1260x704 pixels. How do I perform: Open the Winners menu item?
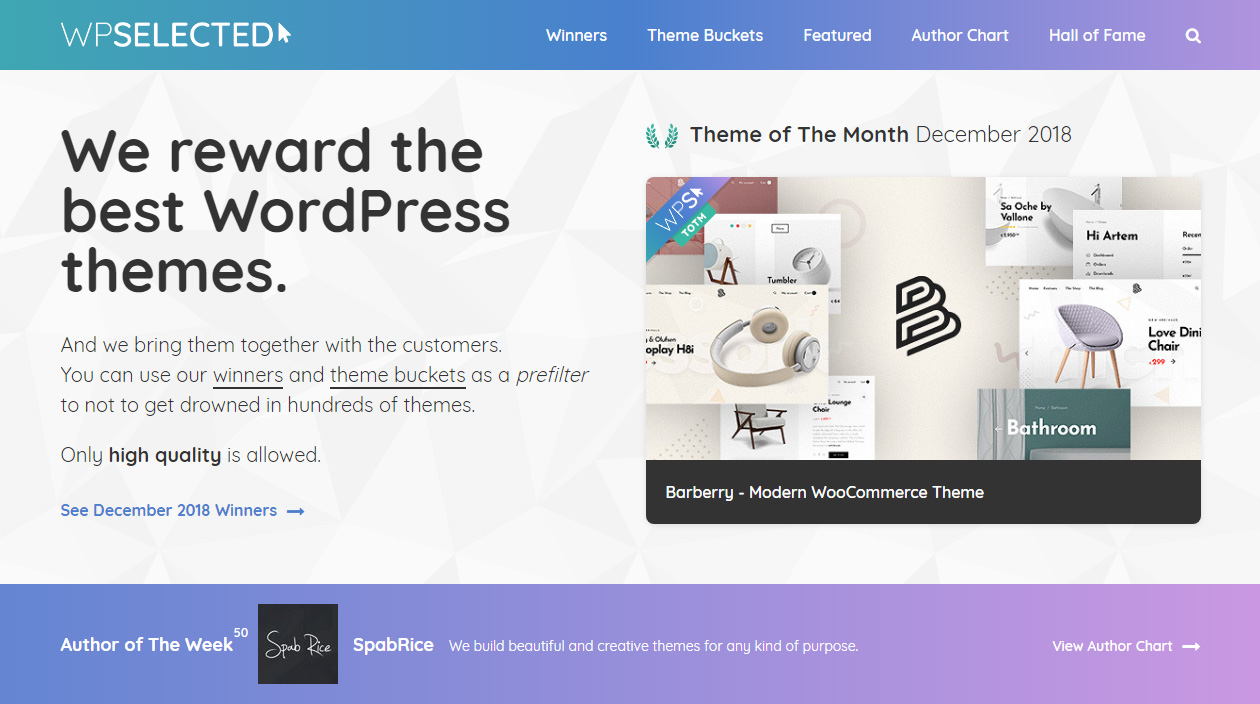click(576, 35)
